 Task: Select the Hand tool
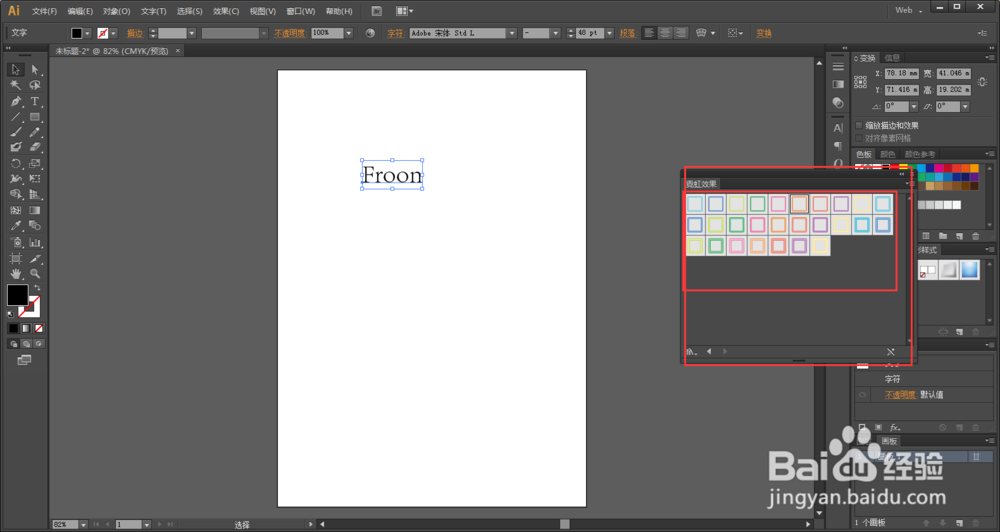pyautogui.click(x=16, y=274)
